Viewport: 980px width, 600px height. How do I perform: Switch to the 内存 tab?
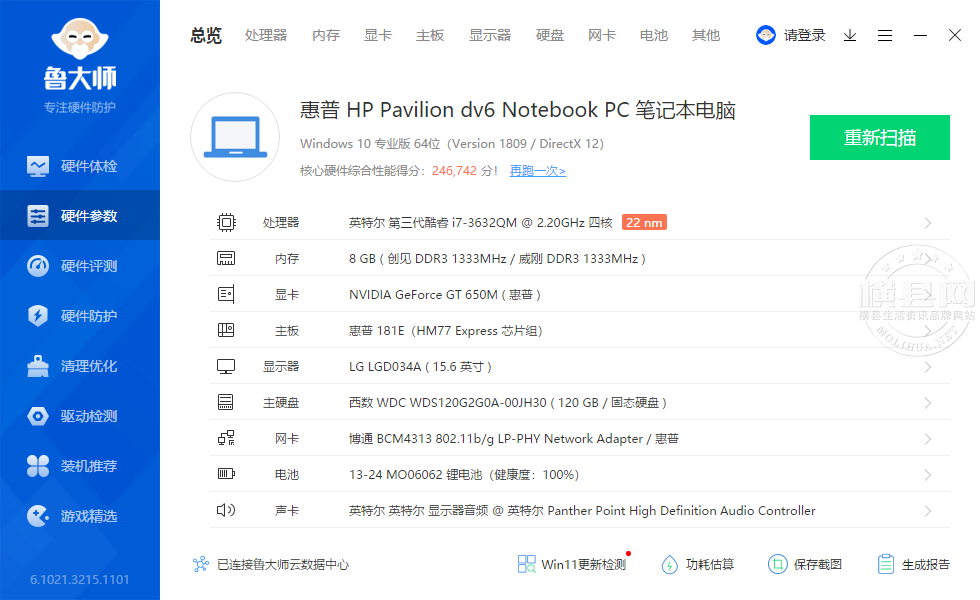coord(326,36)
